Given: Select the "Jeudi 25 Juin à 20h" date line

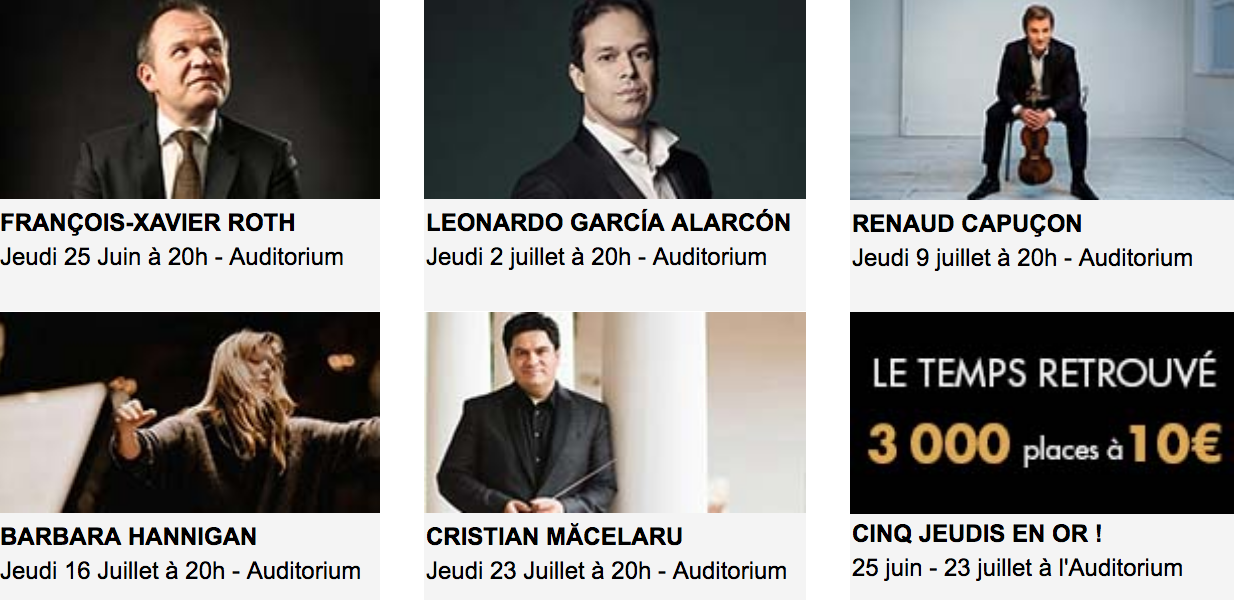Looking at the screenshot, I should 172,257.
